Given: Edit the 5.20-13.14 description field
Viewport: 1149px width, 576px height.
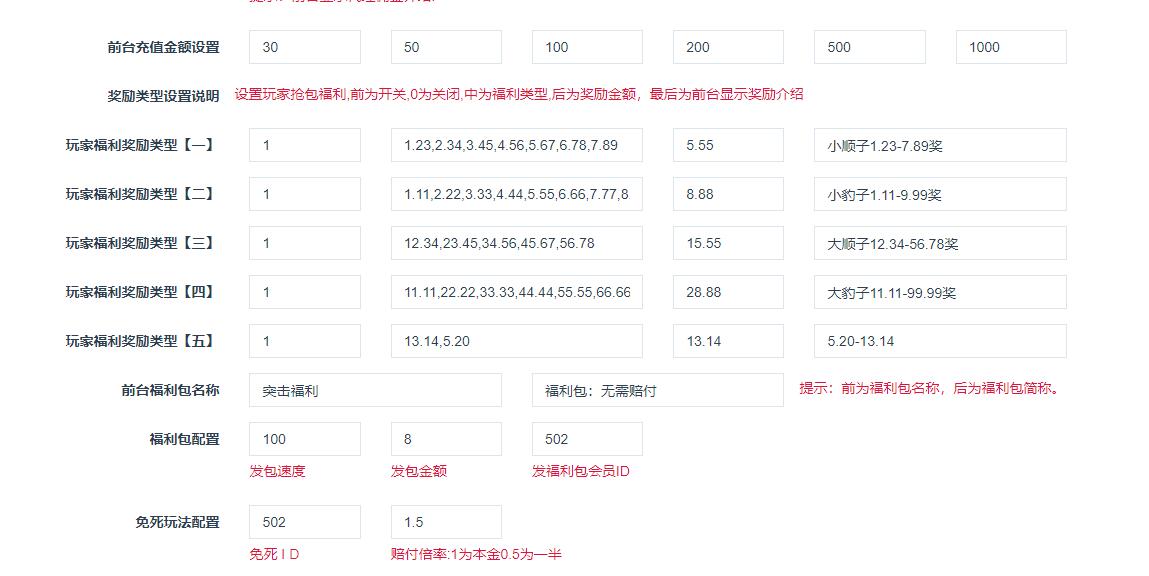Looking at the screenshot, I should coord(940,341).
